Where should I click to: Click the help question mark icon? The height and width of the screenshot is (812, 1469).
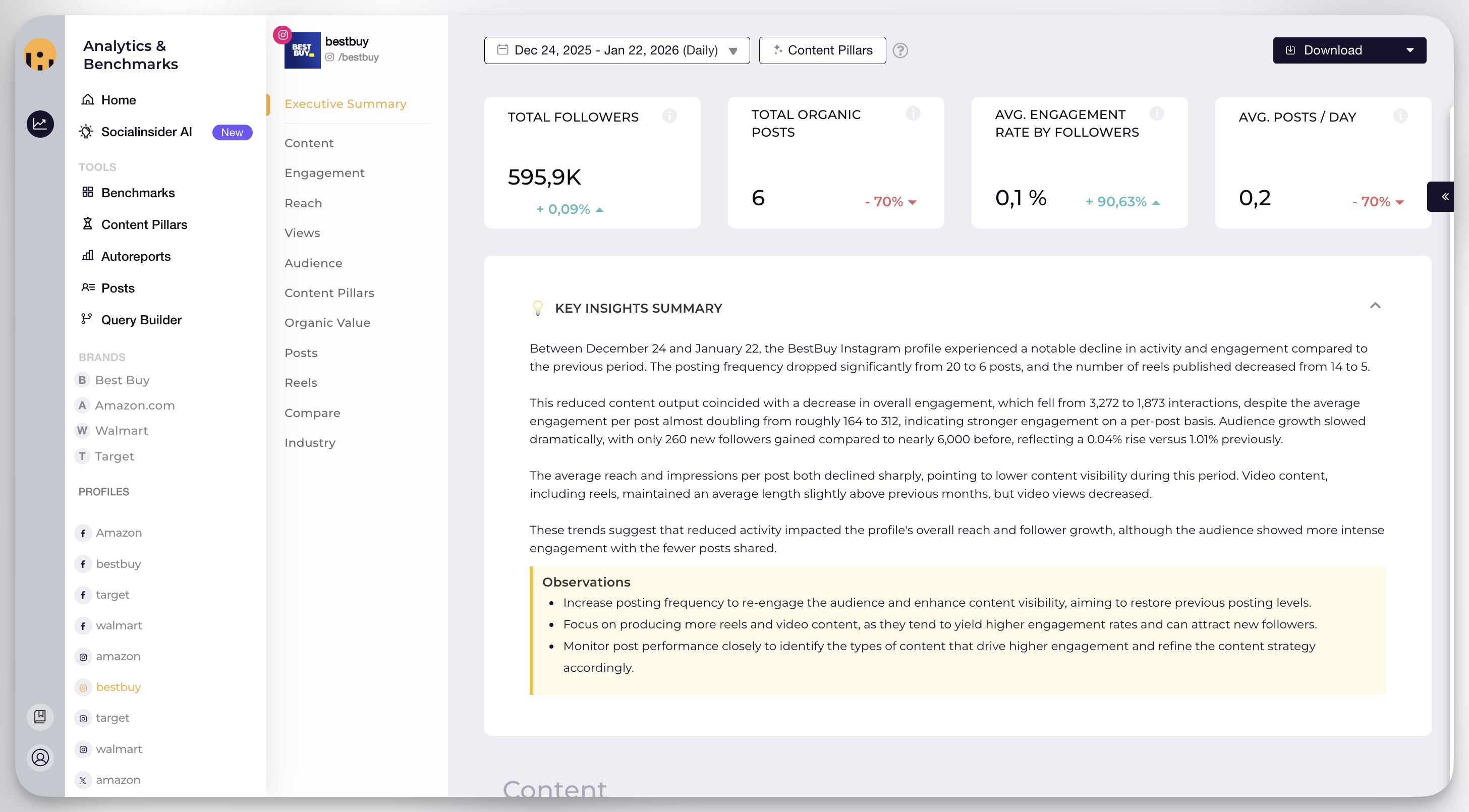[900, 50]
